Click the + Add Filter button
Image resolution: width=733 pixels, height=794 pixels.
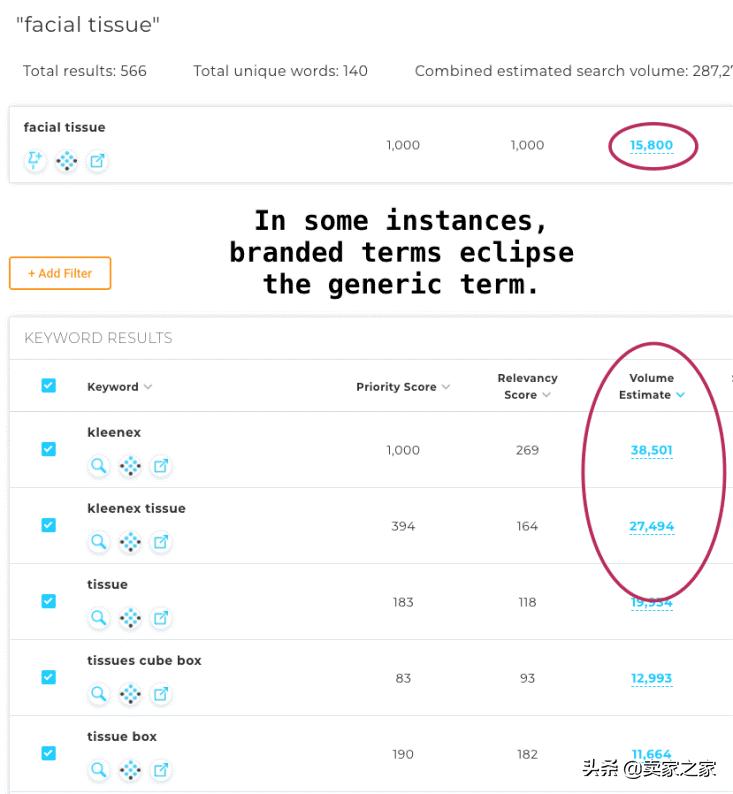(x=60, y=273)
